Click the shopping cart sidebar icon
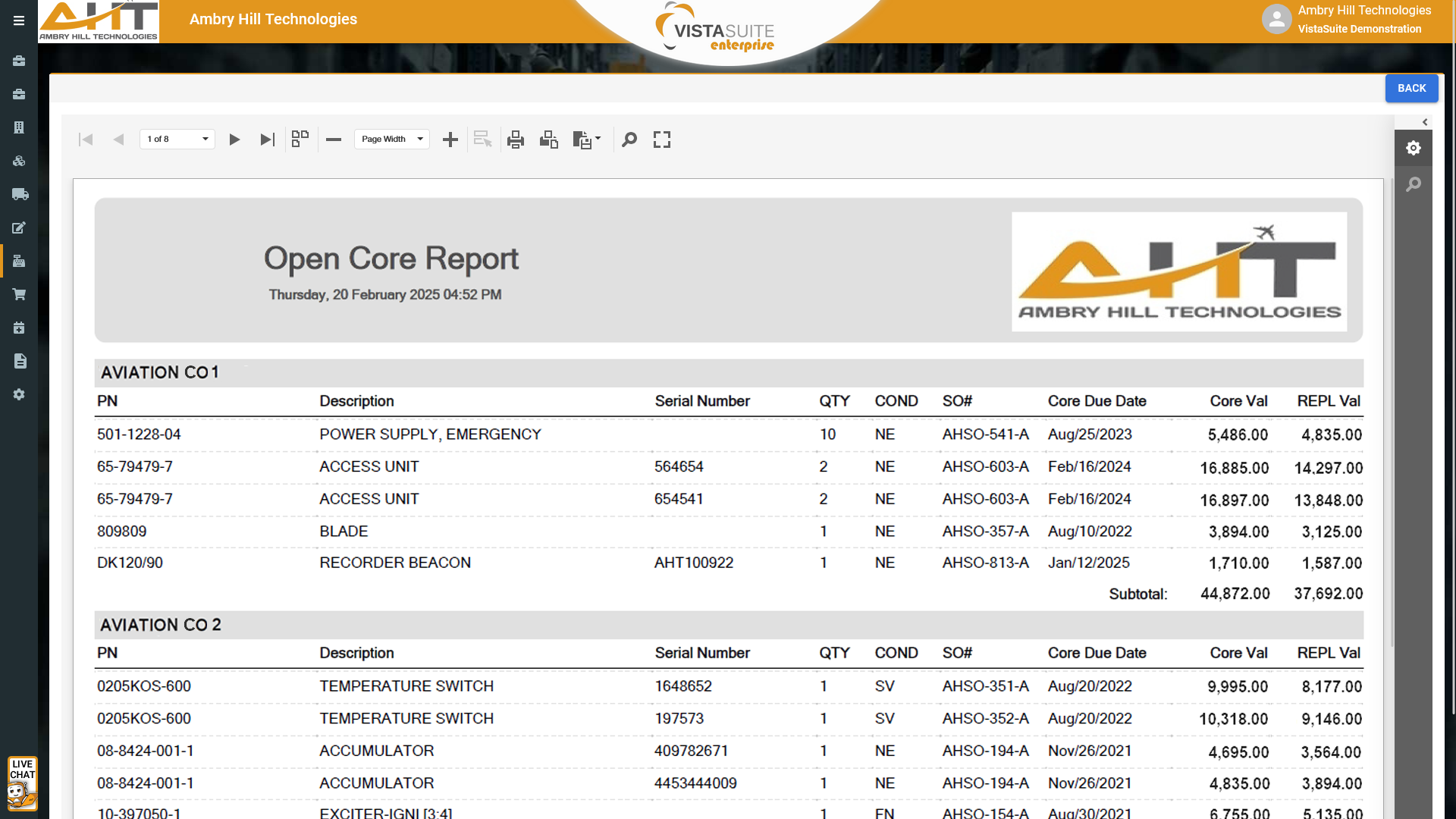 click(x=20, y=294)
